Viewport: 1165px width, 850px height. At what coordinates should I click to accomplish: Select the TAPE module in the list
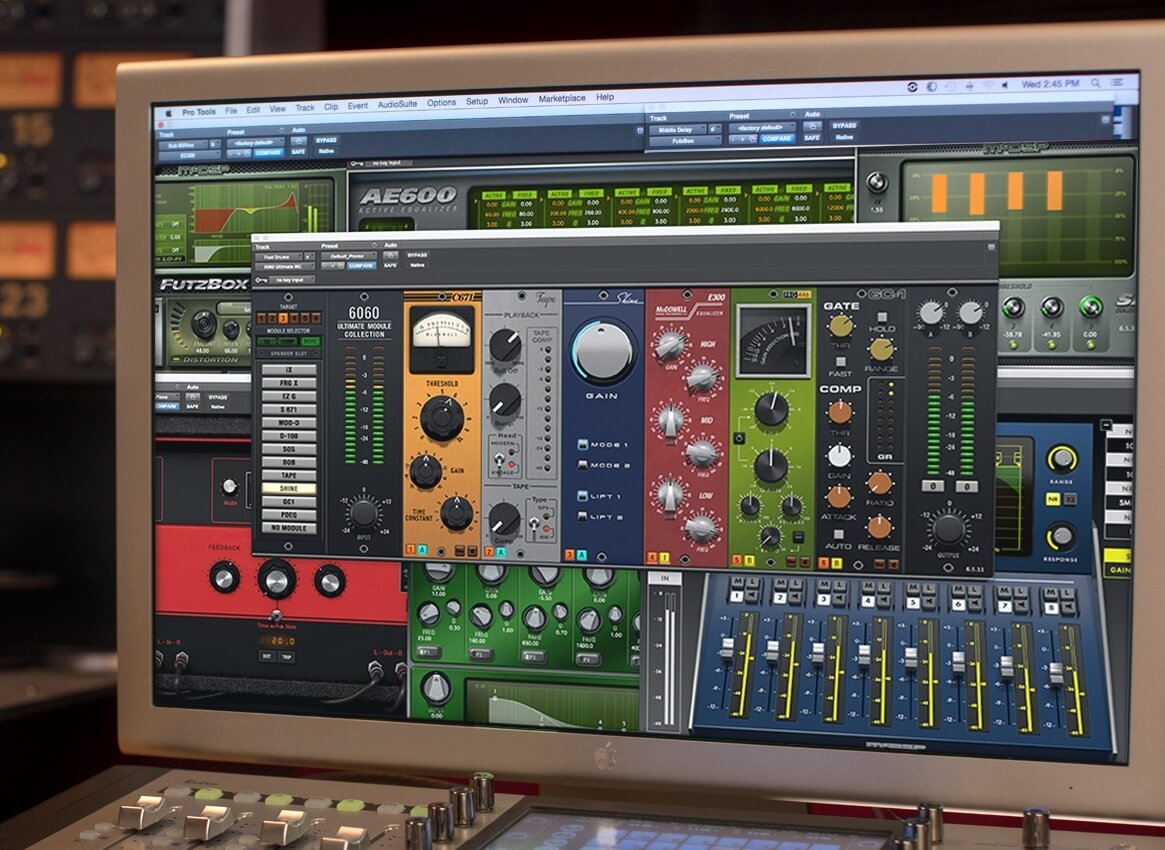289,476
